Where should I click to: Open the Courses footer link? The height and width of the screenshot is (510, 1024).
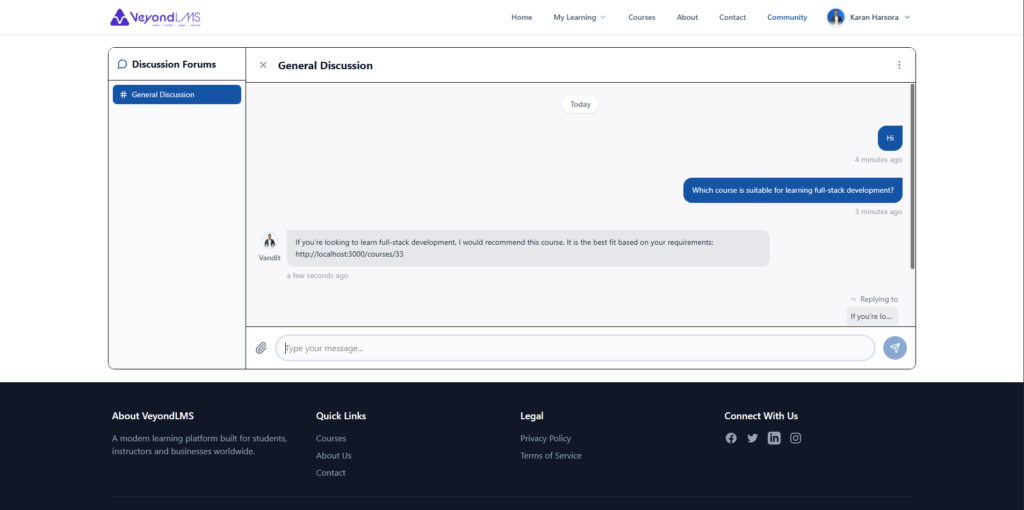coord(331,439)
